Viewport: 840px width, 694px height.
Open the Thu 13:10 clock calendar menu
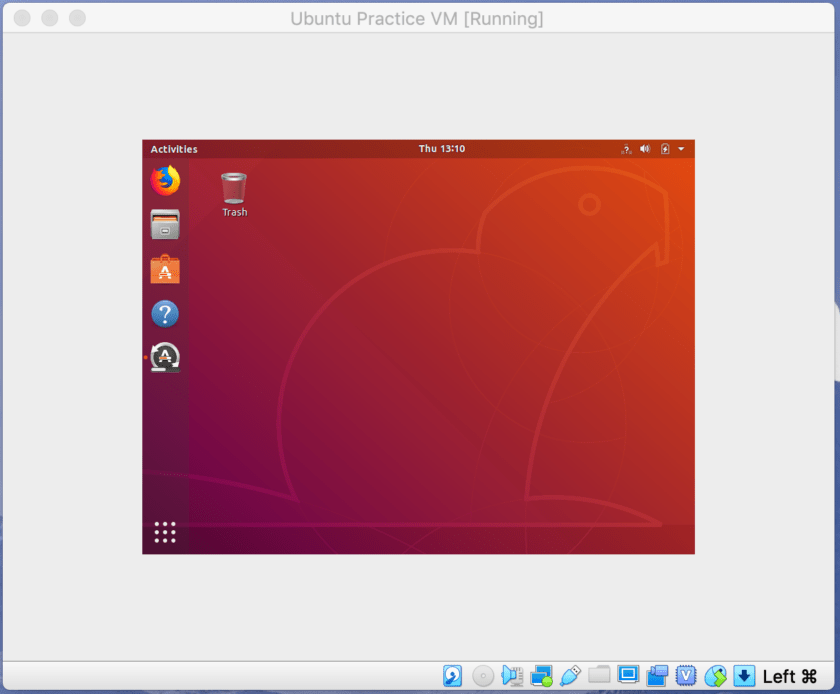click(442, 148)
